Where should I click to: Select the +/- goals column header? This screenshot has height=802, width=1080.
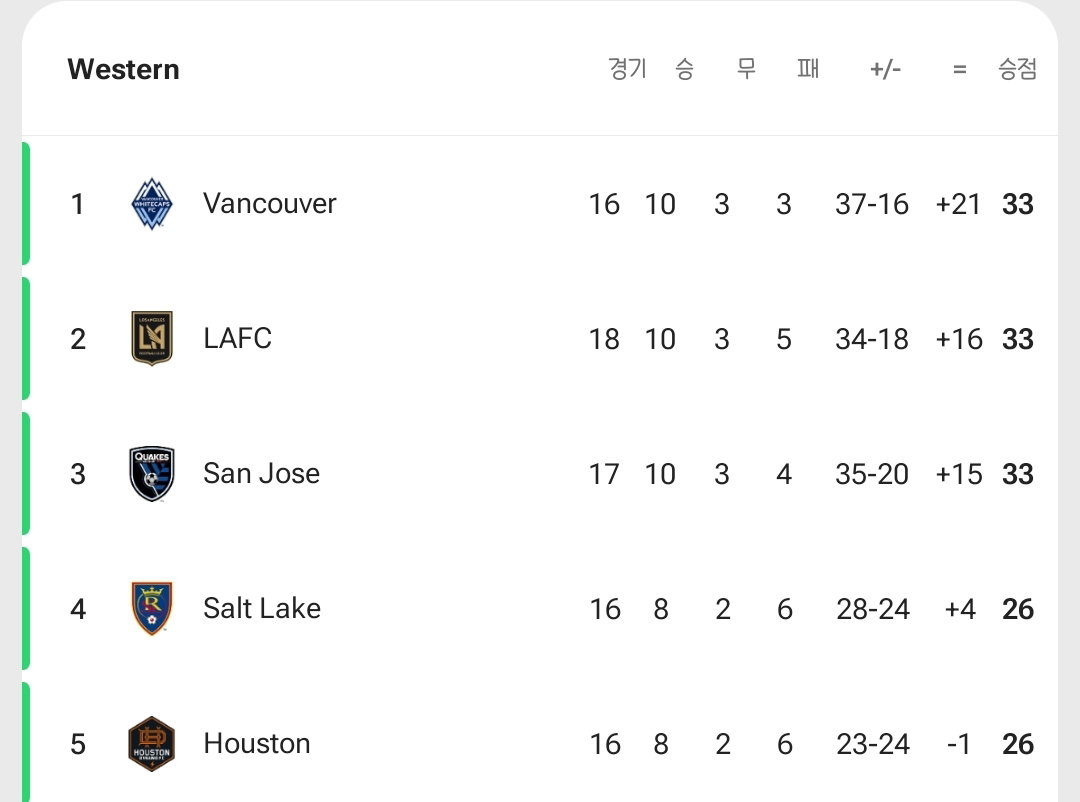click(x=886, y=69)
